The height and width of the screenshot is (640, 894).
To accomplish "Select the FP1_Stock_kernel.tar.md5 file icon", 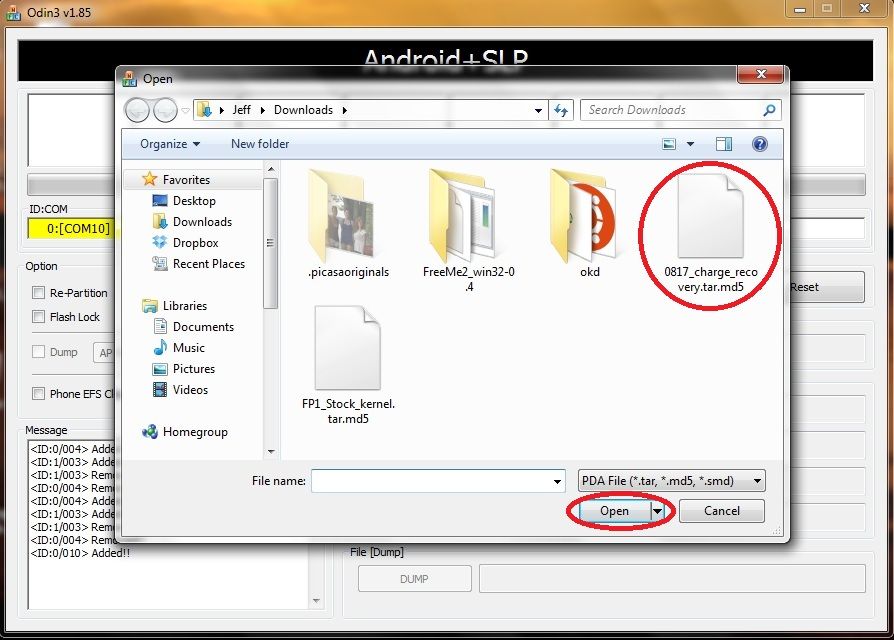I will (347, 348).
